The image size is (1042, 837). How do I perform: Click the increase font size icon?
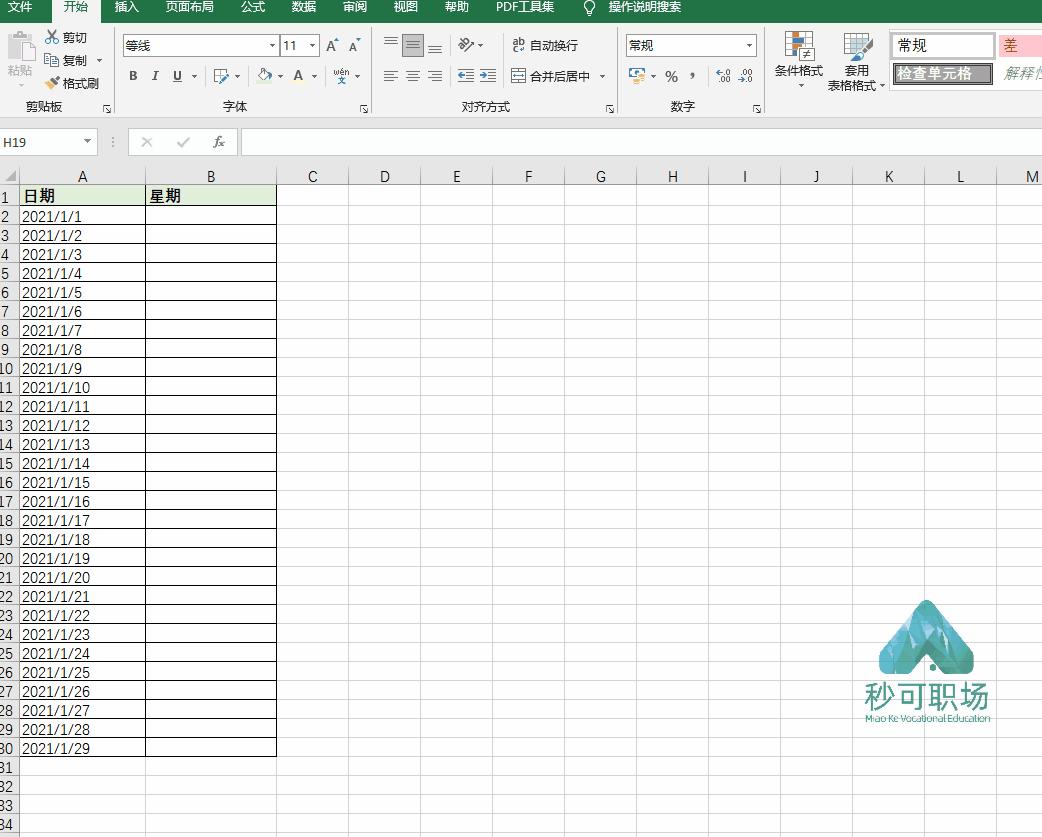pyautogui.click(x=332, y=46)
